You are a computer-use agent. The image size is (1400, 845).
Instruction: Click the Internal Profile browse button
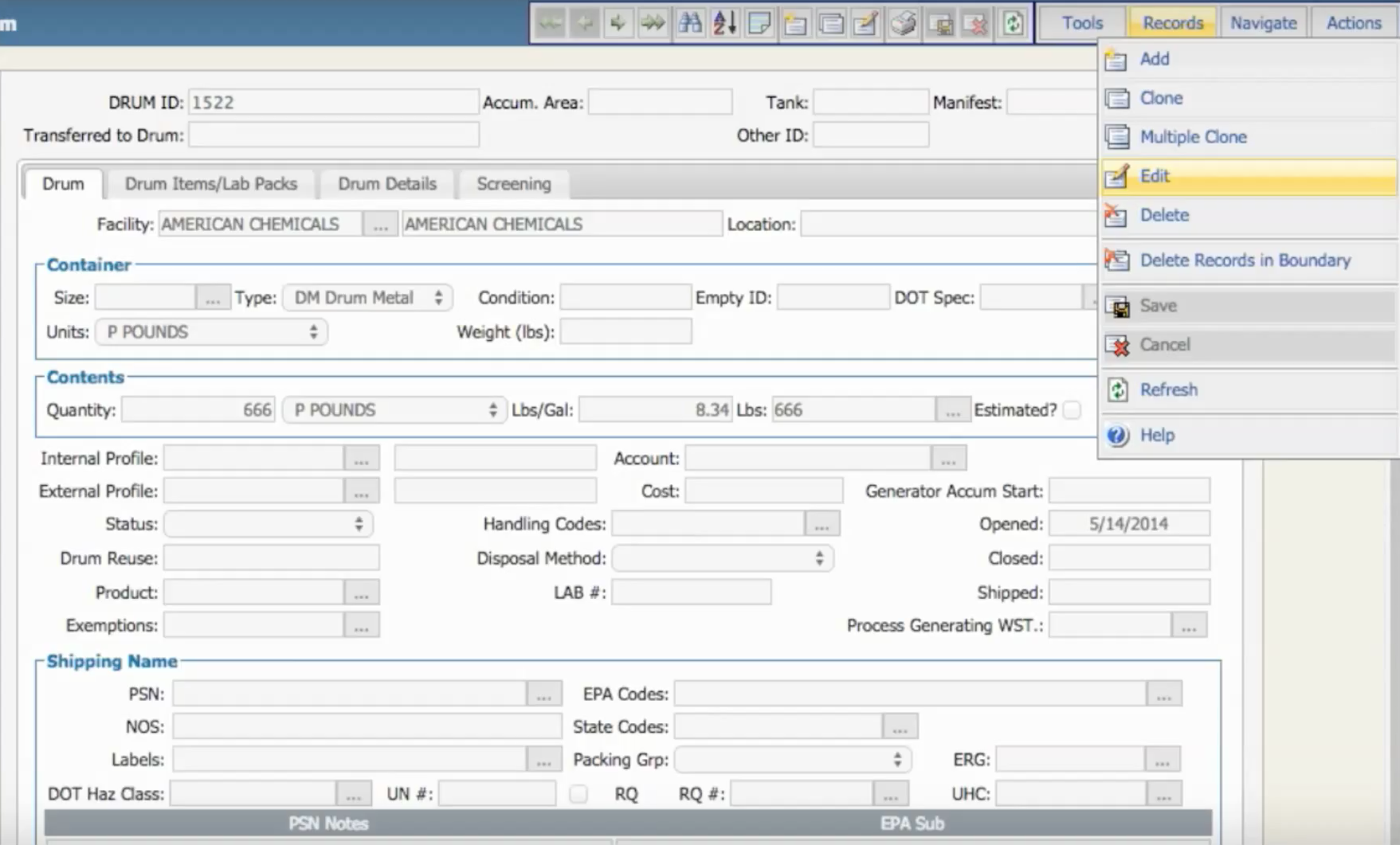[x=360, y=458]
